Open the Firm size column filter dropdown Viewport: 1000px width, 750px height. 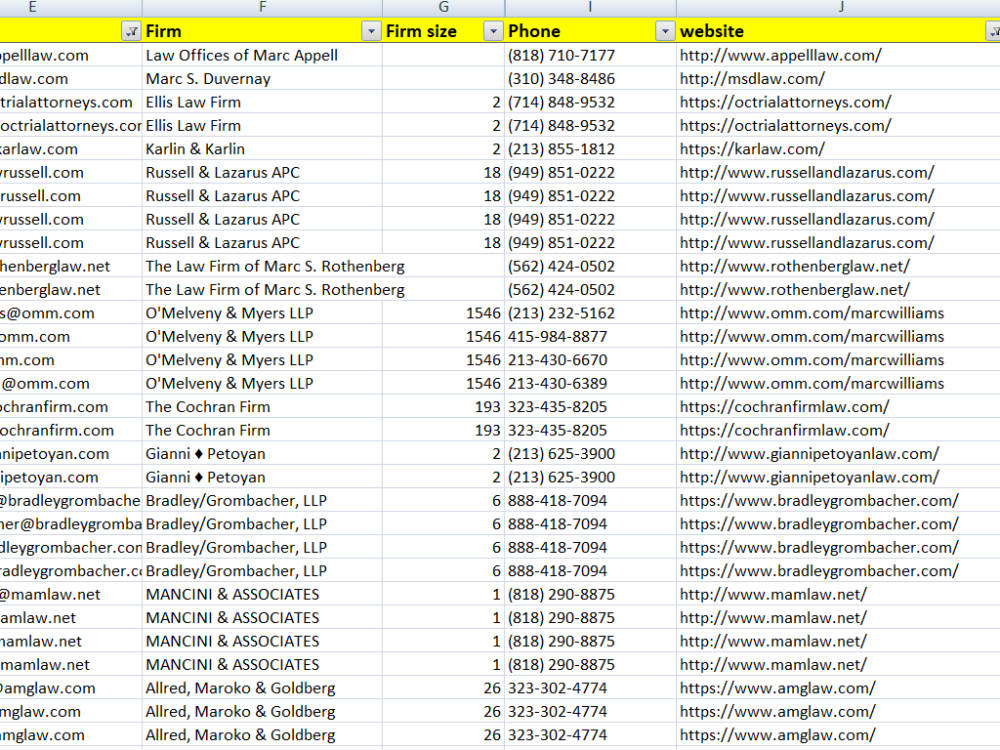(493, 31)
